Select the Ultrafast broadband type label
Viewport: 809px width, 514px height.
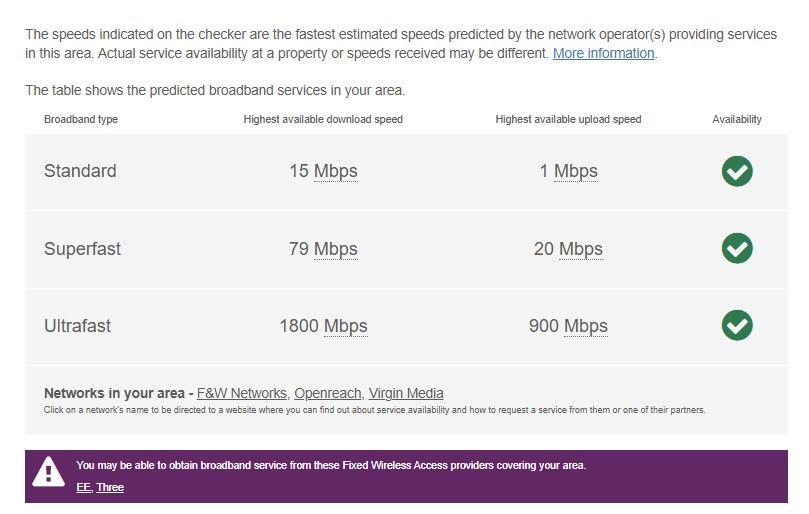[x=77, y=326]
